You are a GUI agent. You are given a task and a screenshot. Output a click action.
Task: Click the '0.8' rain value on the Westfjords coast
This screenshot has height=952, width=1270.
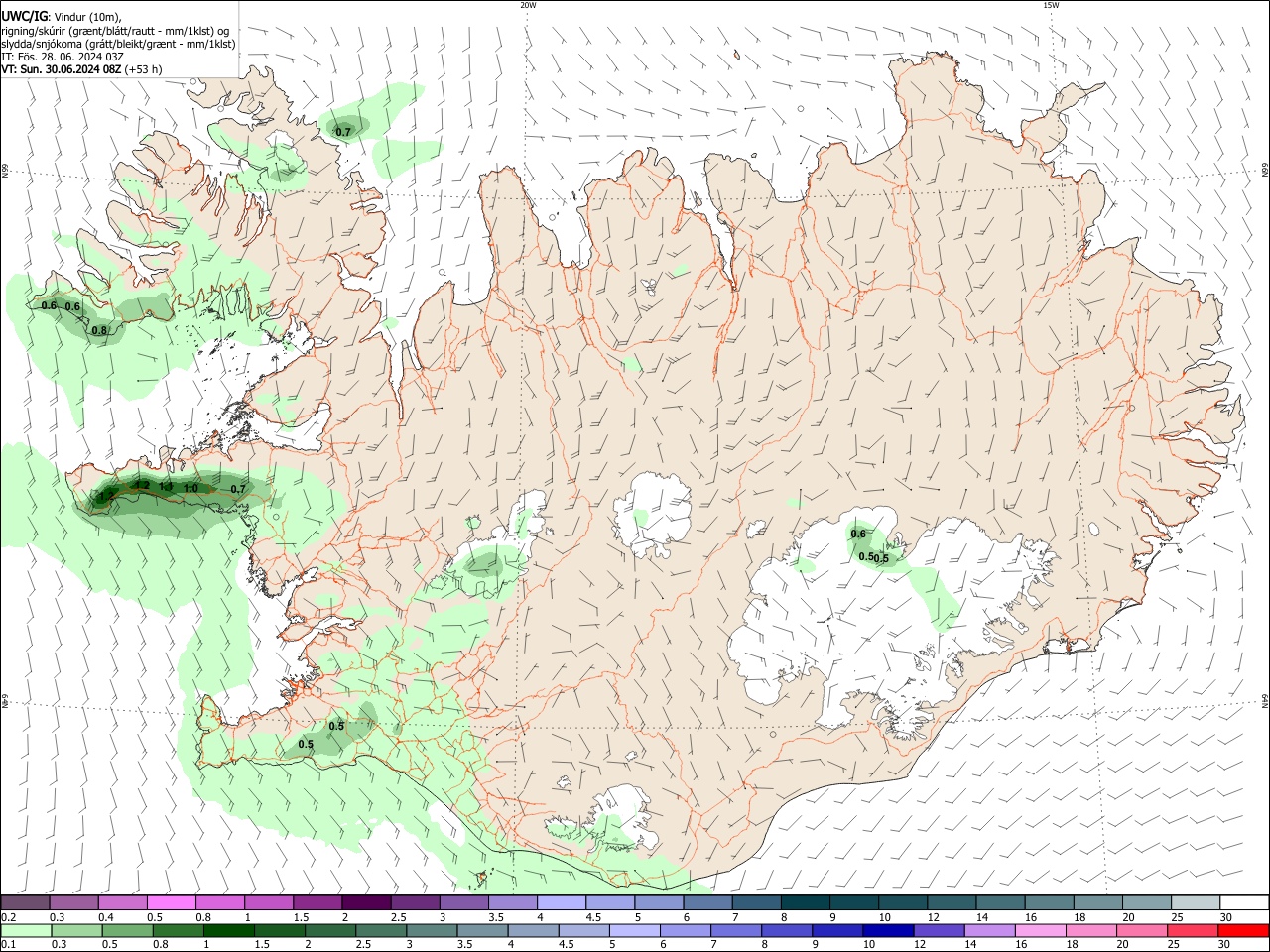[99, 330]
